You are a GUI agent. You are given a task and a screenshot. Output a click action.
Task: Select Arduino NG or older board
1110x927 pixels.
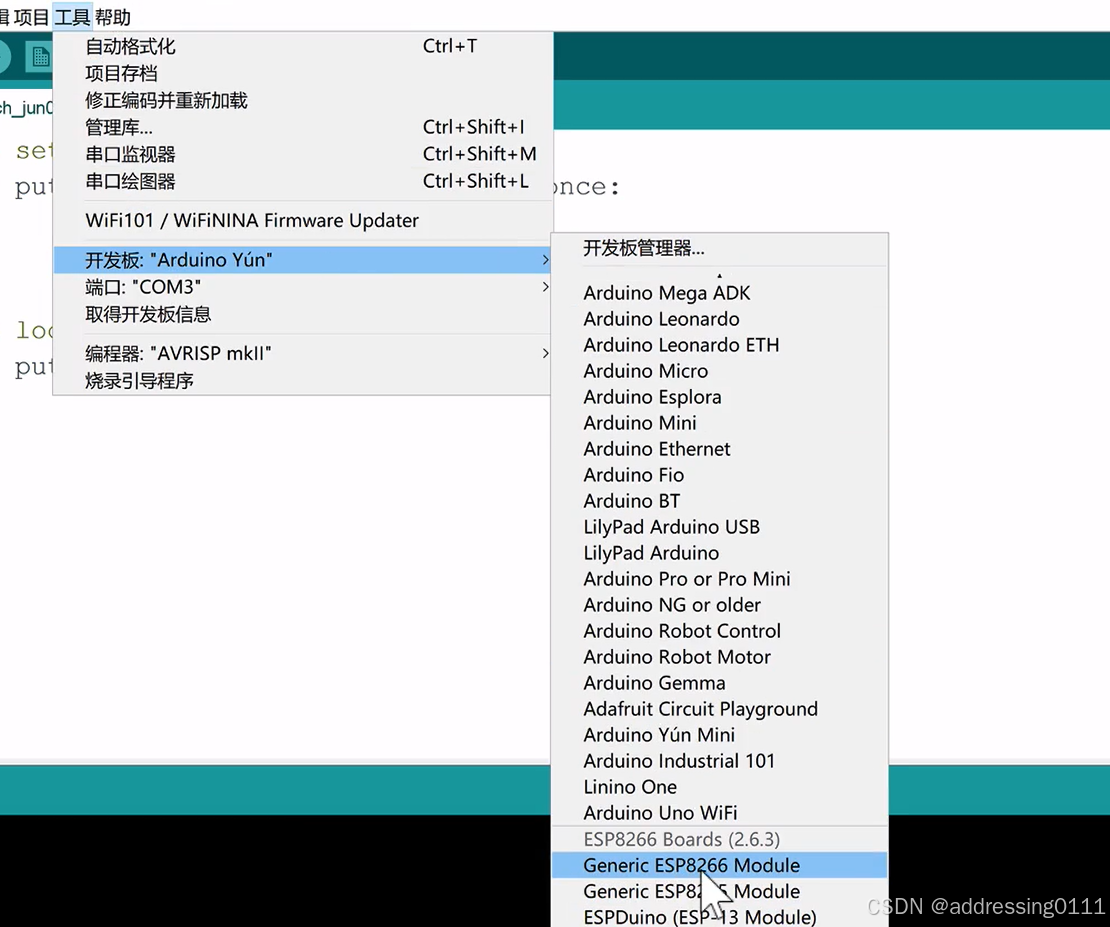[x=719, y=605]
